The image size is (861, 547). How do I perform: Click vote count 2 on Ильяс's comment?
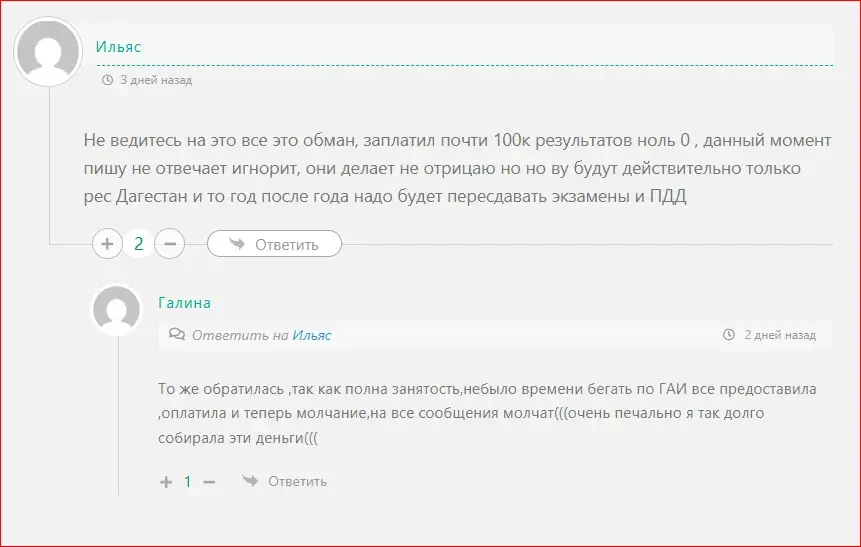pyautogui.click(x=138, y=244)
